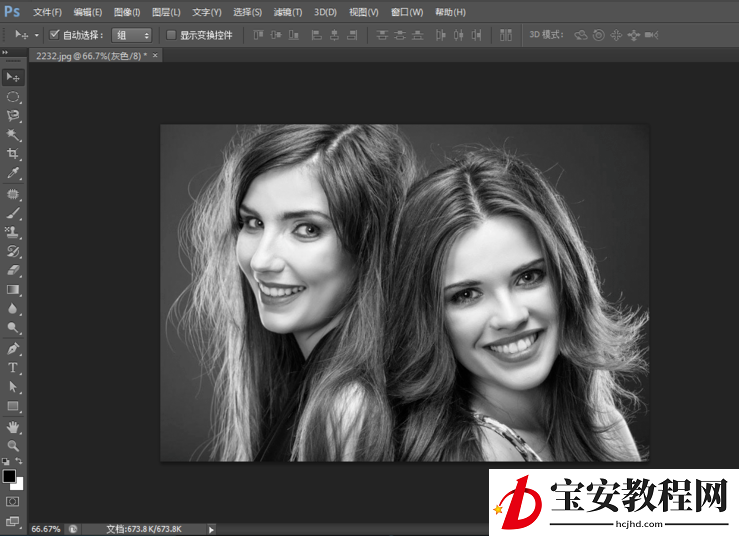Open the 文字(Y) menu
739x536 pixels.
(x=206, y=12)
